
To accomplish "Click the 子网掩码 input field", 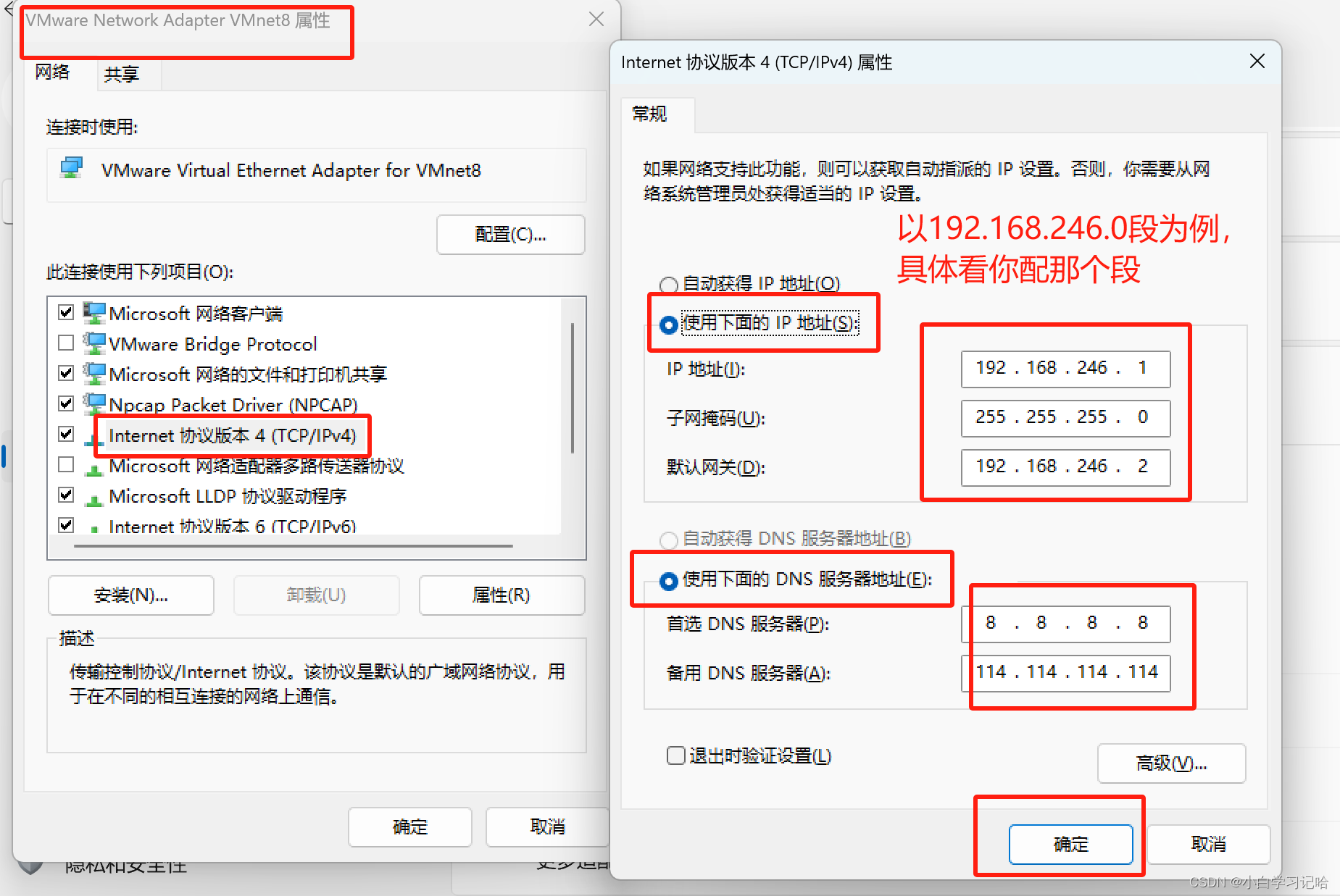I will 1065,418.
